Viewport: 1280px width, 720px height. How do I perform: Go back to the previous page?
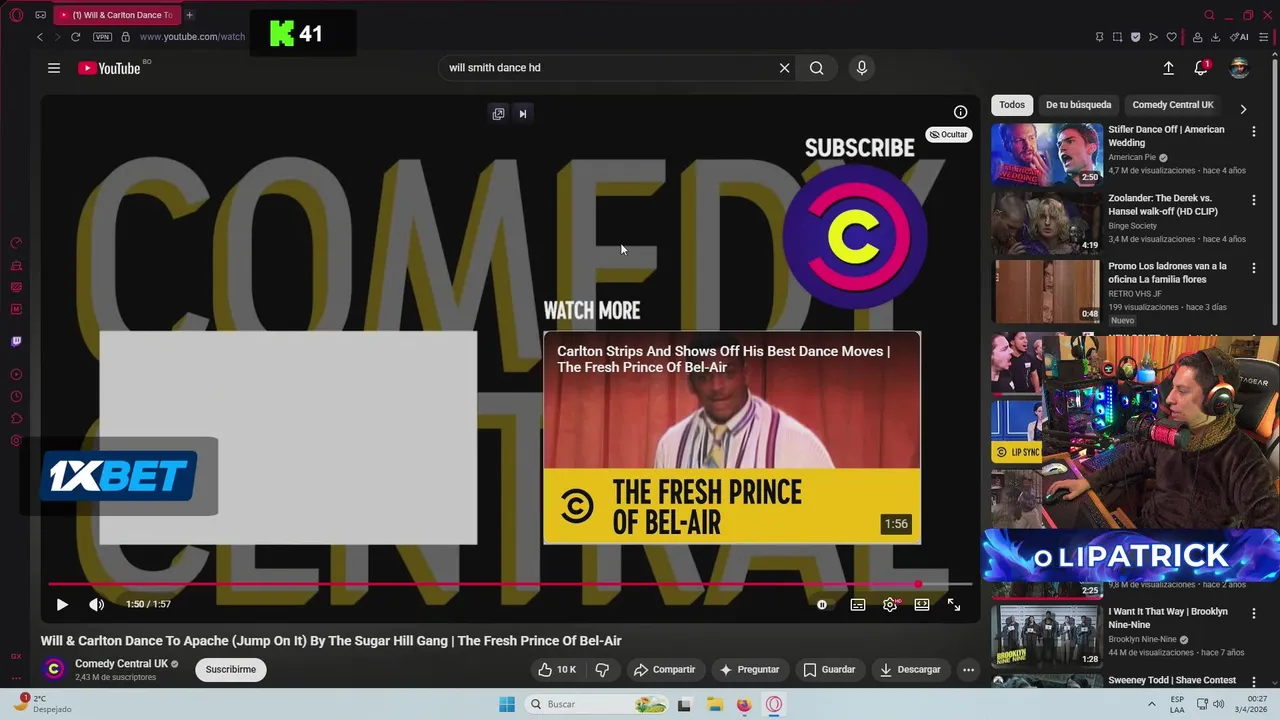click(x=40, y=37)
